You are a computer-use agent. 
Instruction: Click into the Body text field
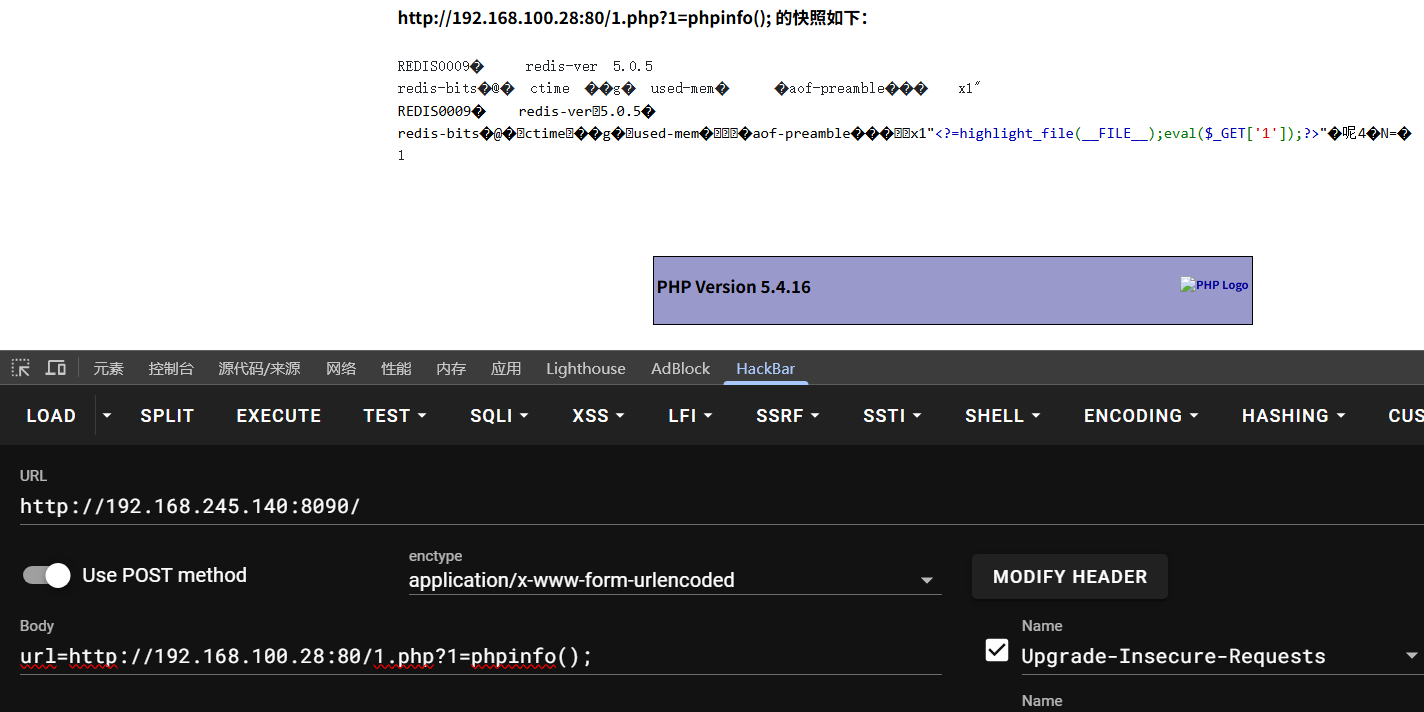(x=480, y=657)
